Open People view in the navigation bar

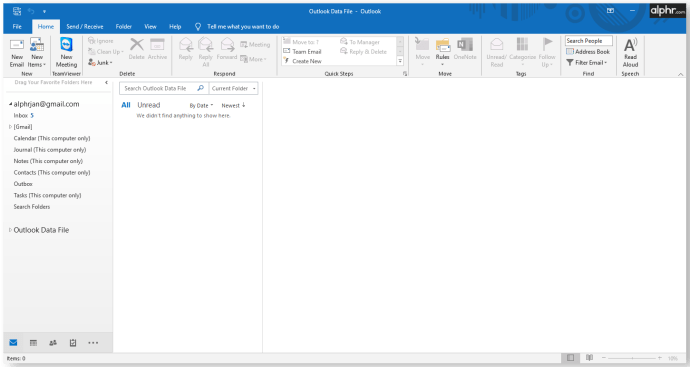pyautogui.click(x=53, y=343)
